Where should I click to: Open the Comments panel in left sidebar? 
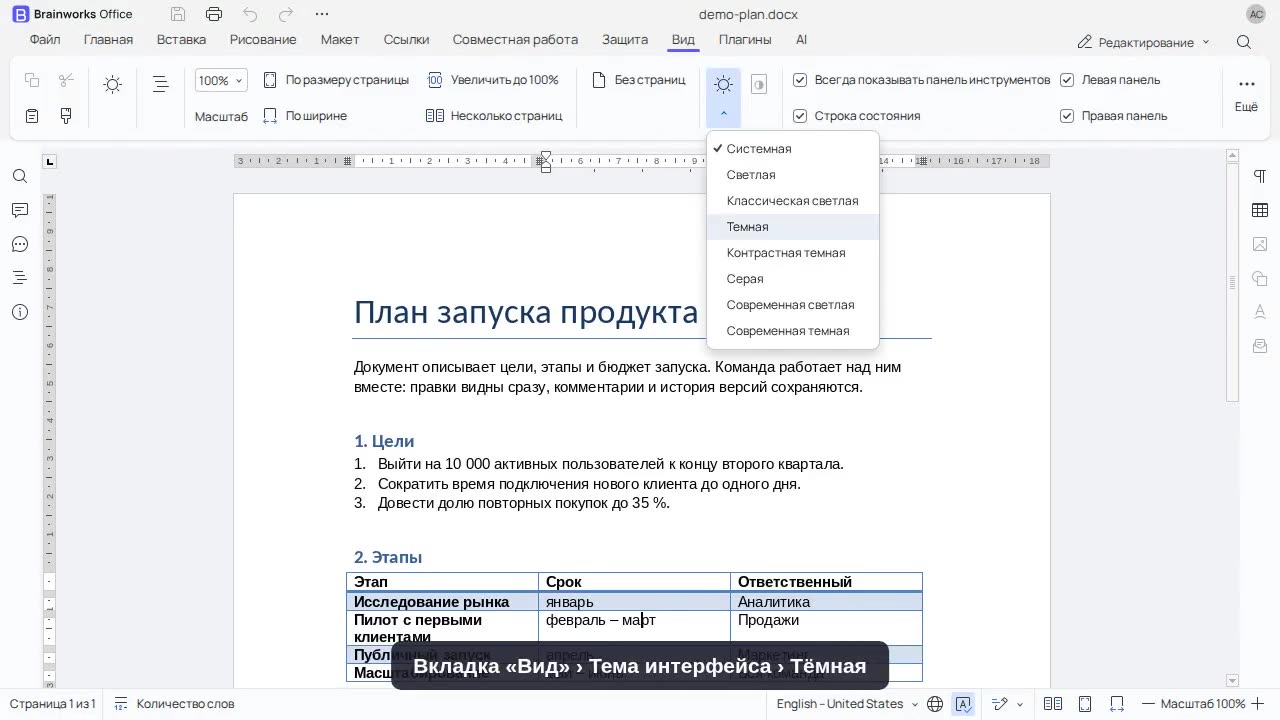point(20,210)
